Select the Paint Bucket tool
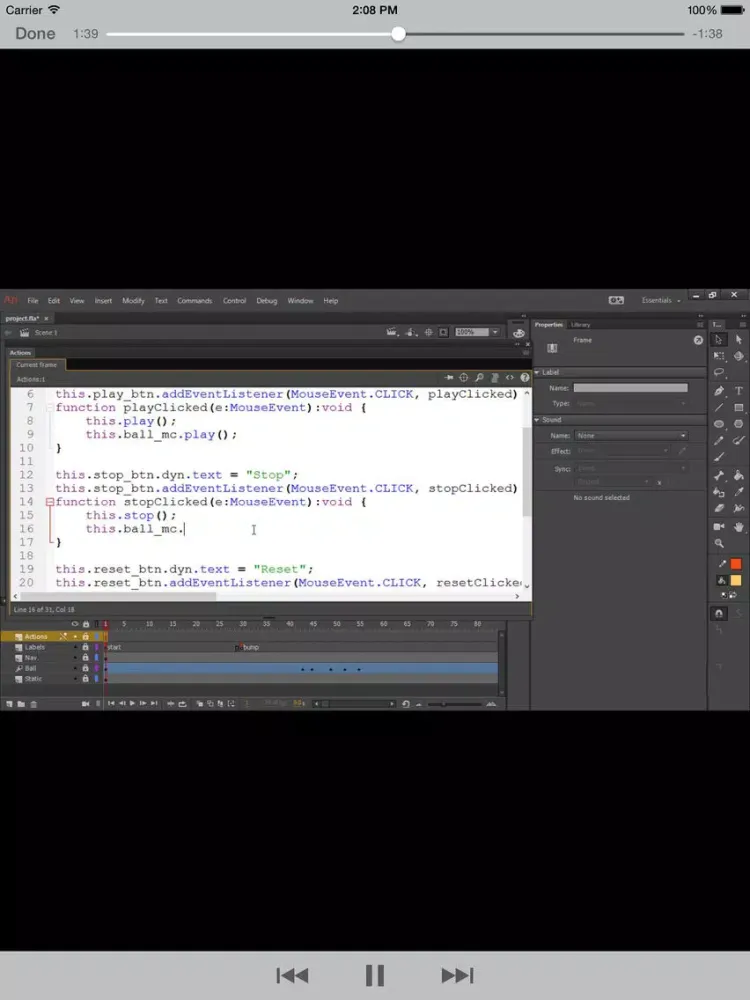Screen dimensions: 750x1000 [x=739, y=475]
